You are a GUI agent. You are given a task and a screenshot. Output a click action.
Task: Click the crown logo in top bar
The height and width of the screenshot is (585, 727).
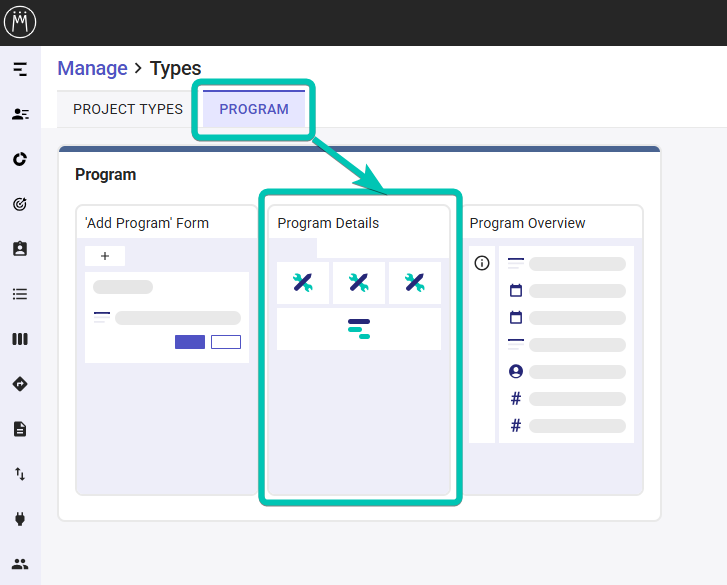[x=20, y=22]
